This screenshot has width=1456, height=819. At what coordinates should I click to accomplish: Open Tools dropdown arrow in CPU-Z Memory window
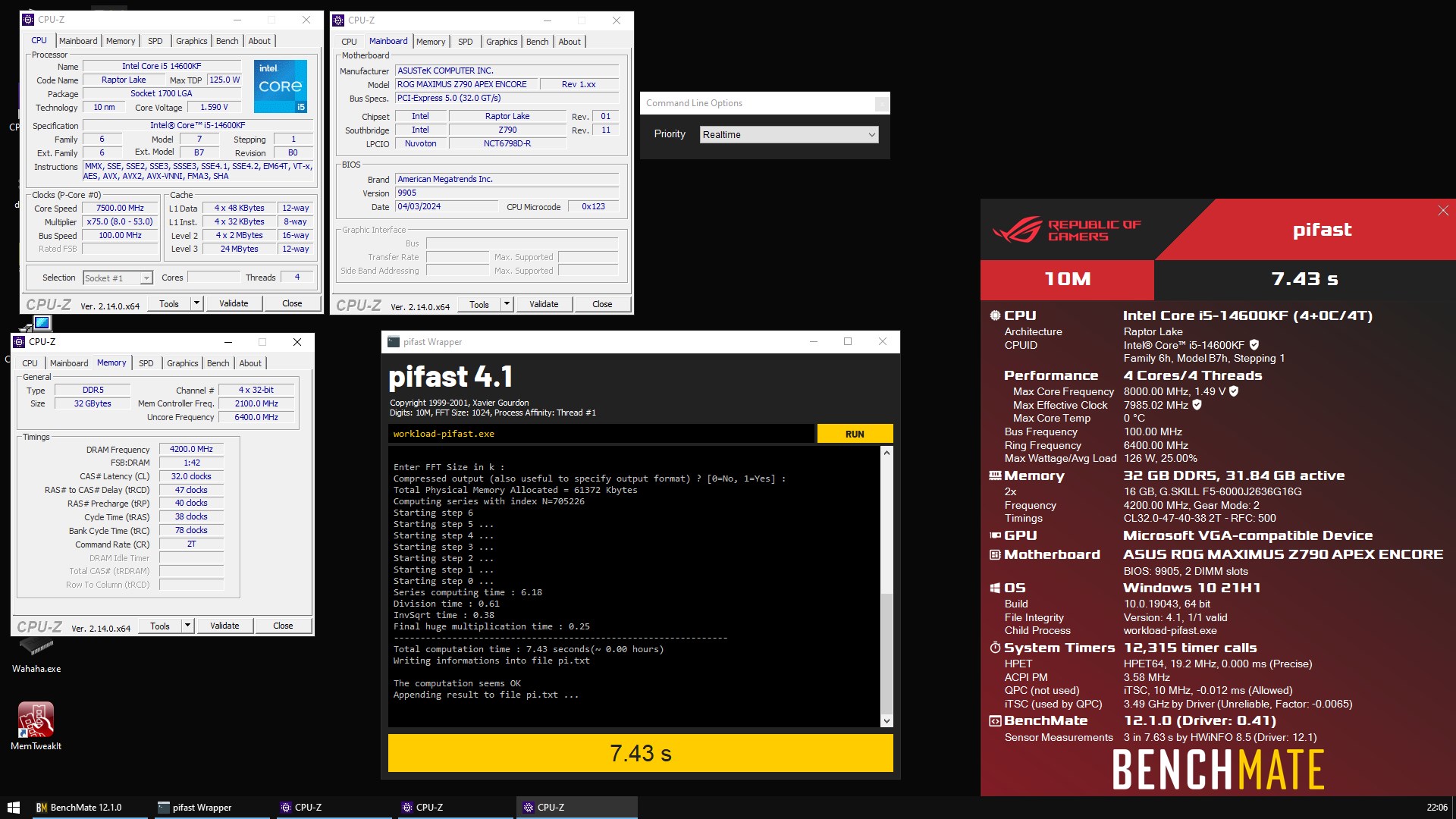pos(187,626)
